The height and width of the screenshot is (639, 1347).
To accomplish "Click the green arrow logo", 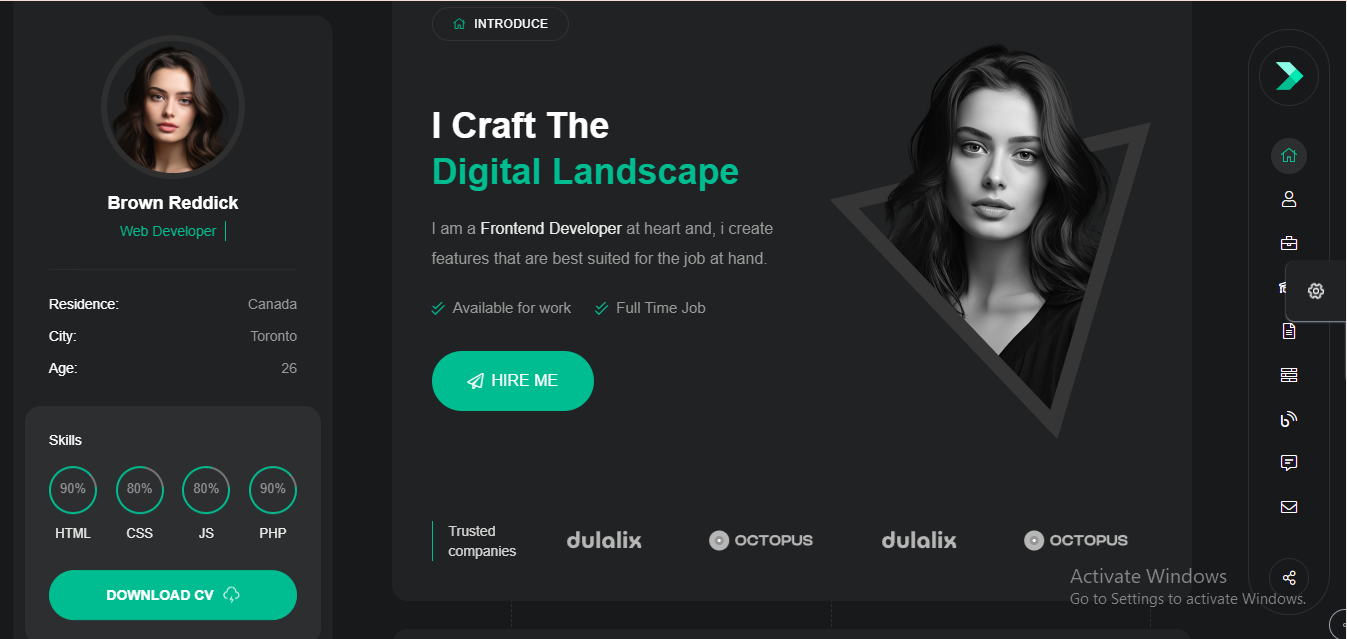I will coord(1289,76).
